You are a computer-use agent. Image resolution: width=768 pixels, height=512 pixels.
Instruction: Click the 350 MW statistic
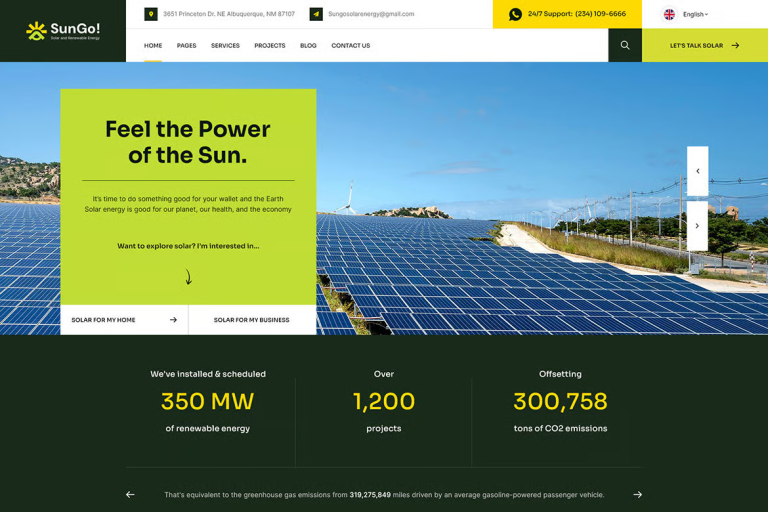[x=208, y=401]
